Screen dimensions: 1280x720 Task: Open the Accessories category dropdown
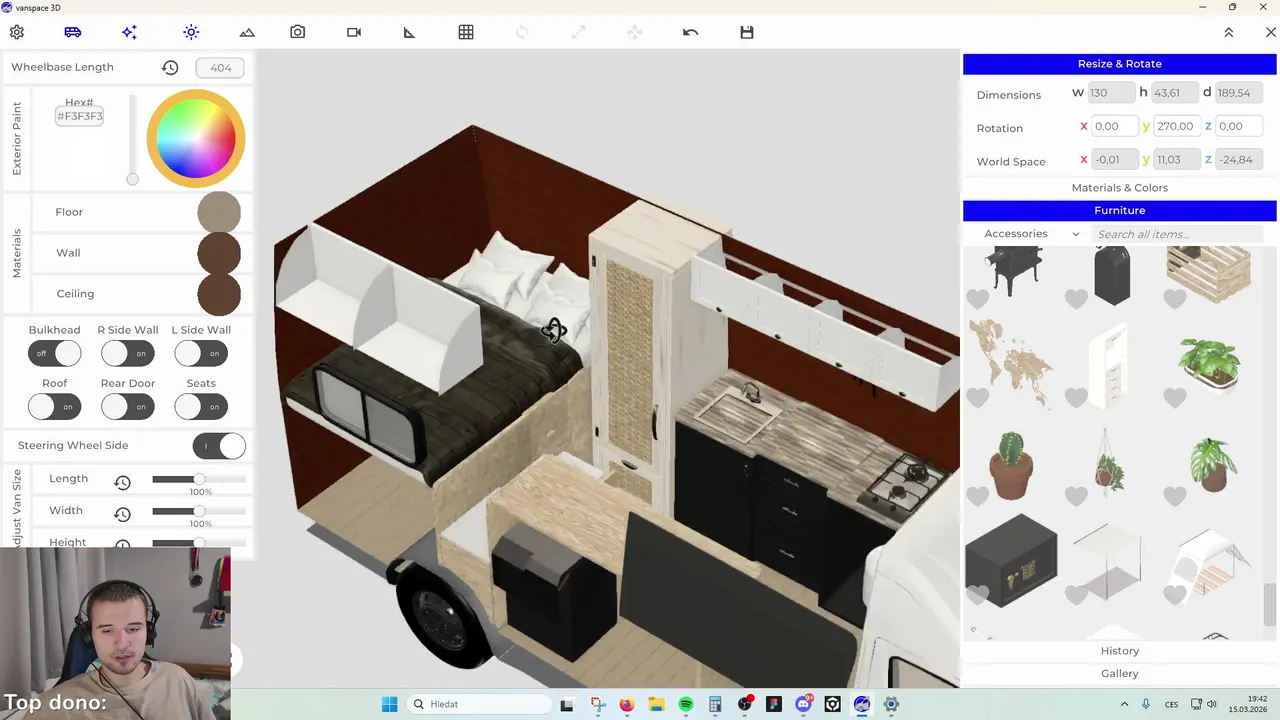1031,234
